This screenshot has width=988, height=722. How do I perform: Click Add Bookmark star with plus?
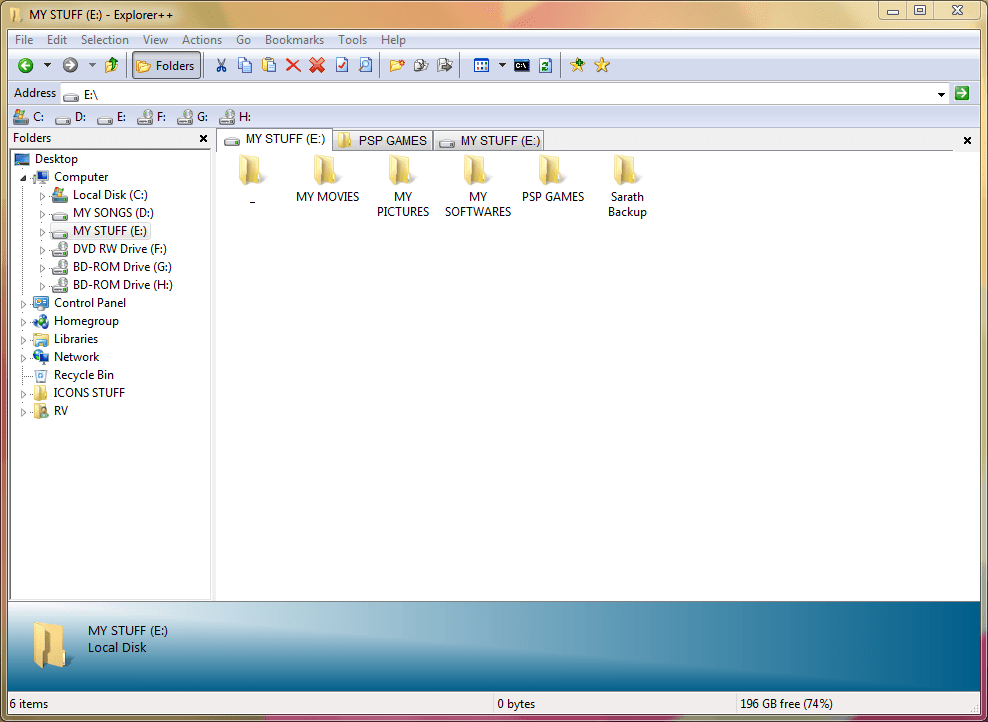point(577,65)
